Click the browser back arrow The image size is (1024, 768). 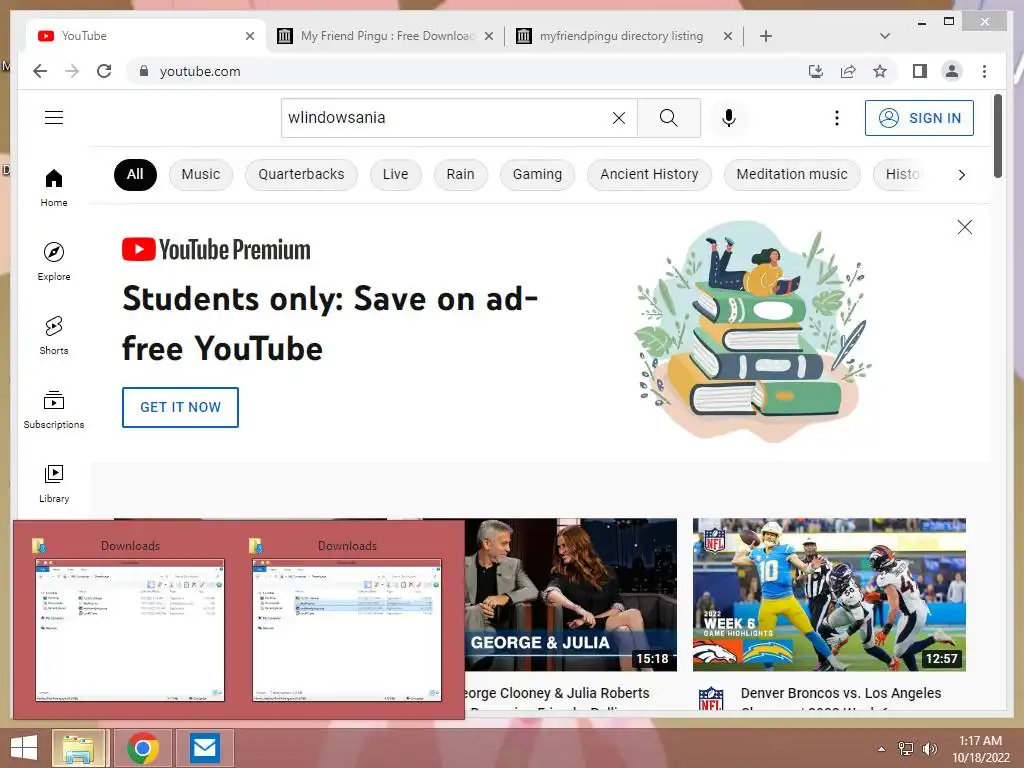(40, 71)
